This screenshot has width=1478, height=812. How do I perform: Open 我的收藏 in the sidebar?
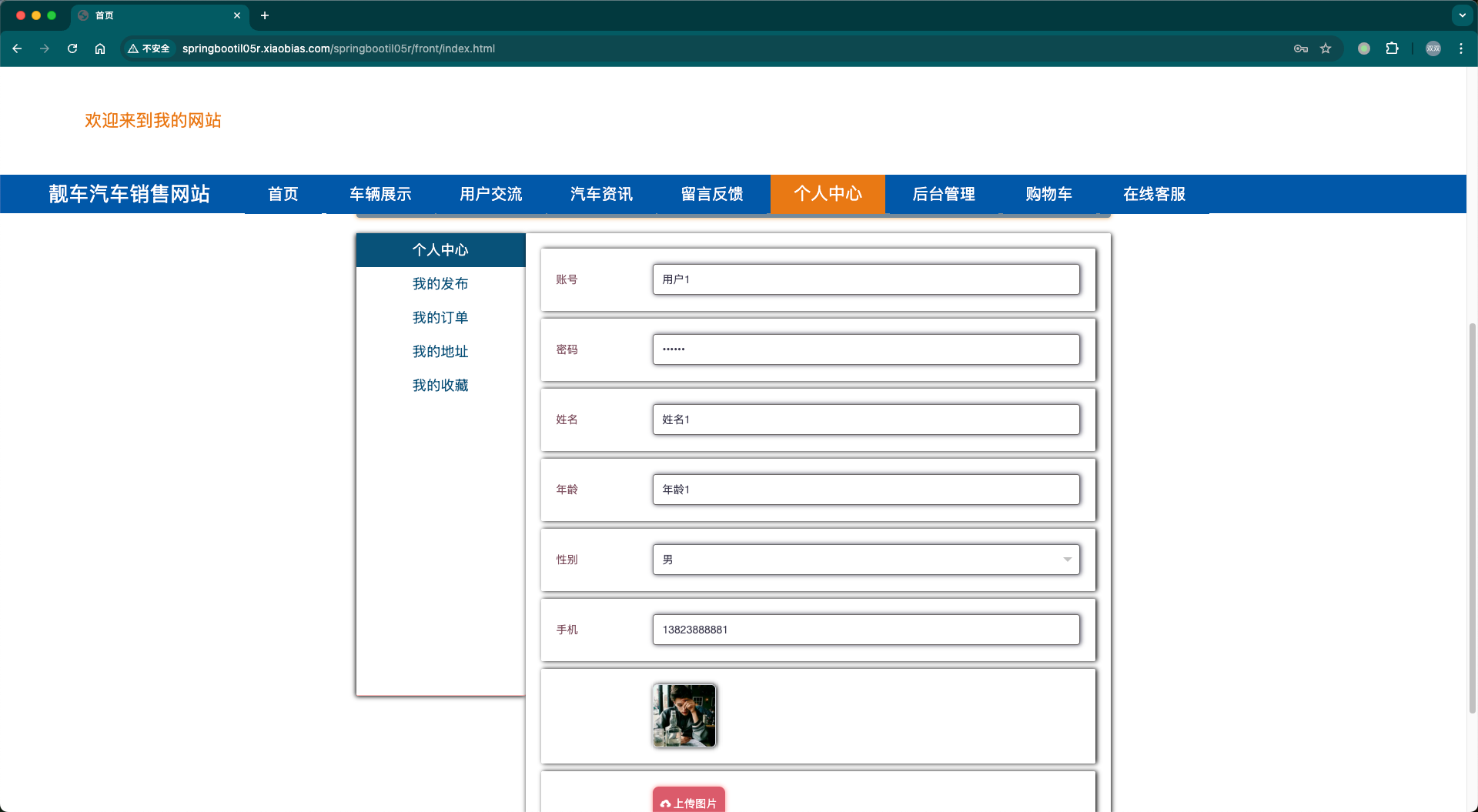(x=440, y=386)
